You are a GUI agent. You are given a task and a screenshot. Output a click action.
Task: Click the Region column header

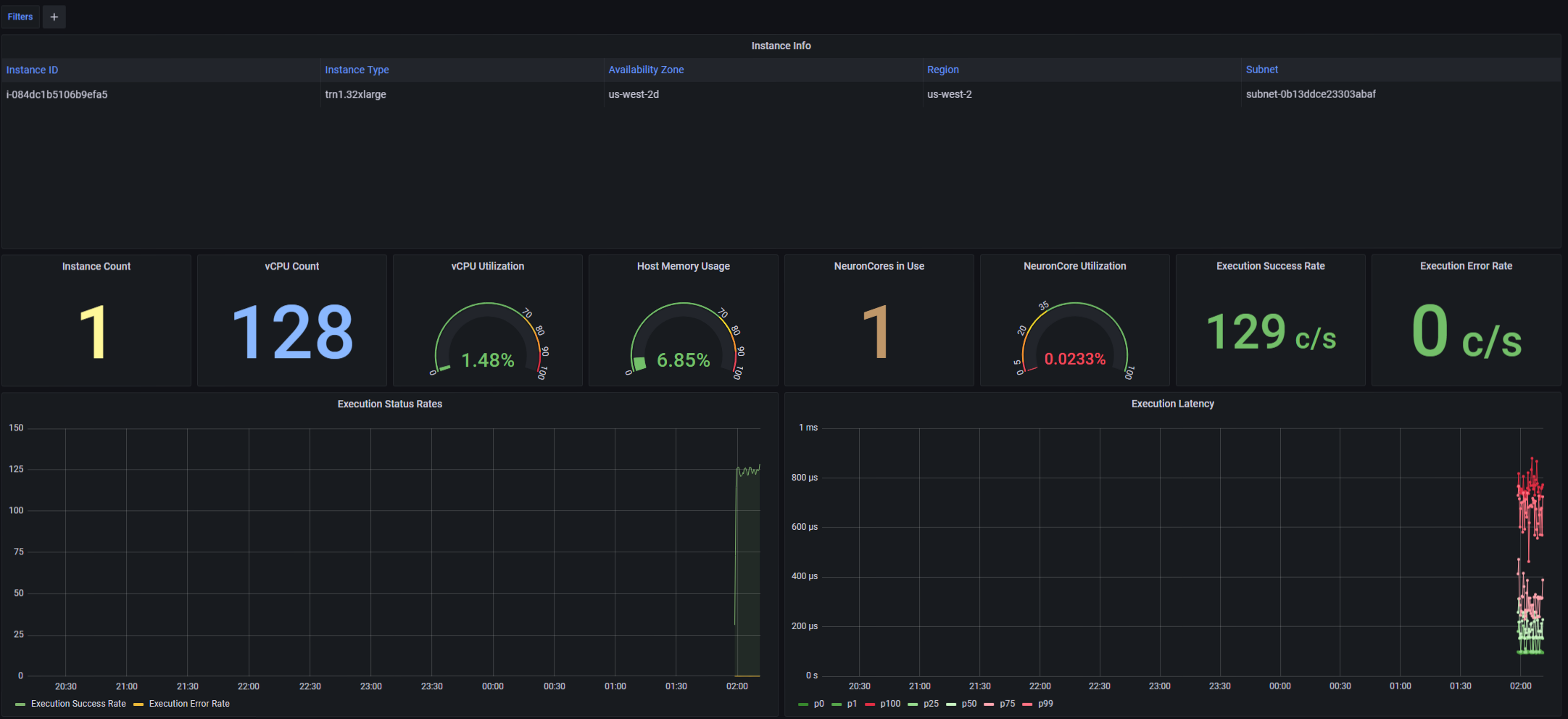click(x=942, y=70)
